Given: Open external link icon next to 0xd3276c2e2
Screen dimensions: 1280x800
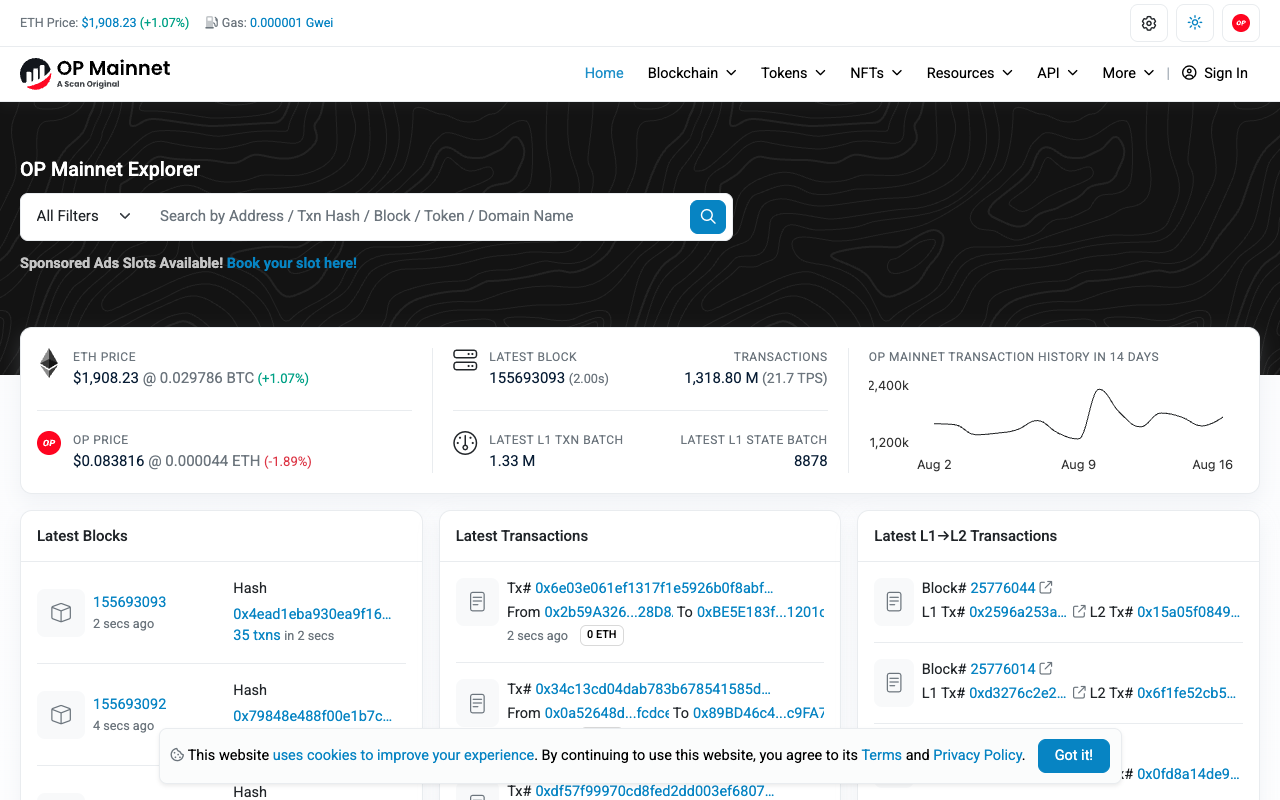Looking at the screenshot, I should click(1079, 692).
